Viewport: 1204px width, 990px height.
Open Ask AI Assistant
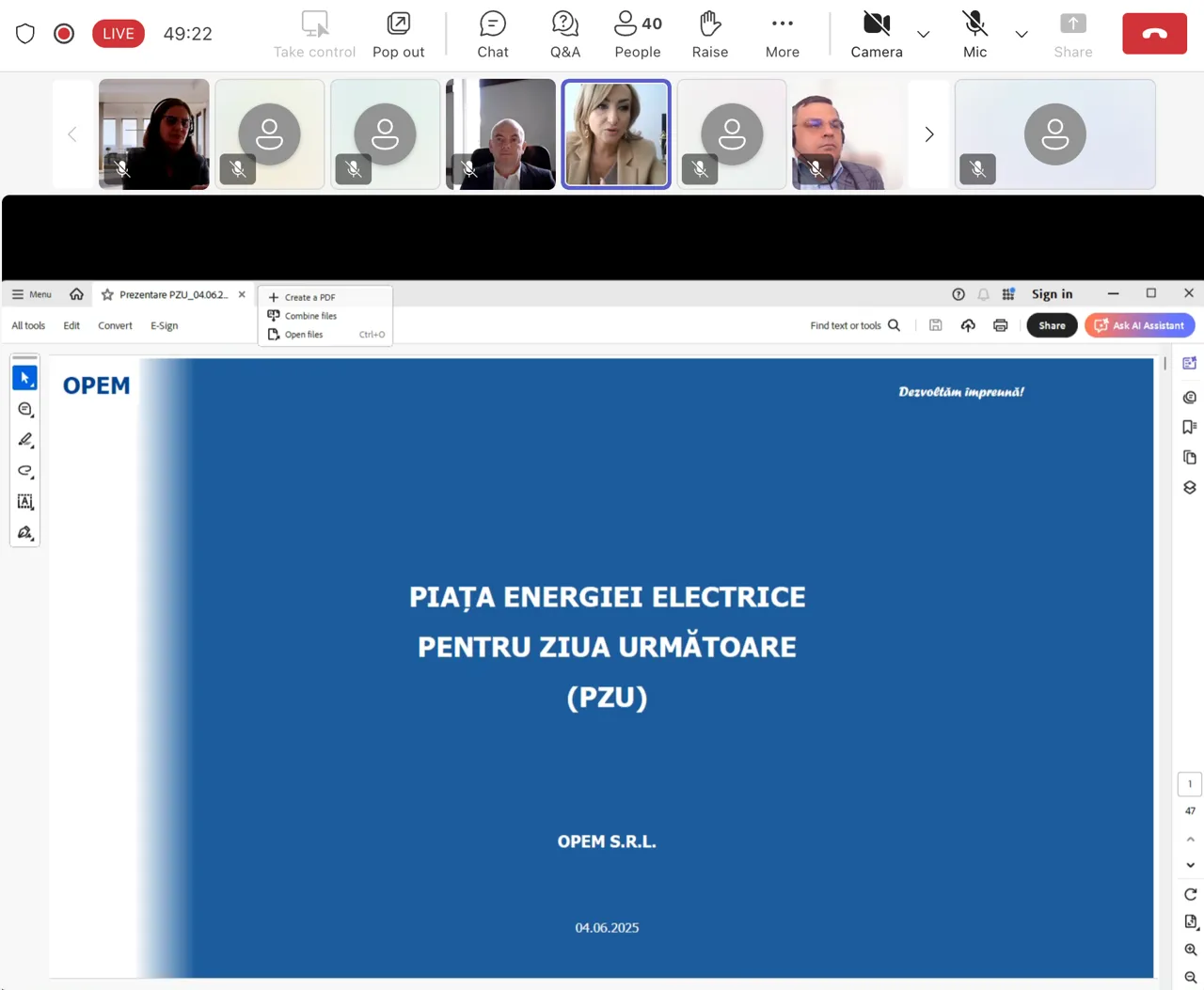click(1140, 325)
